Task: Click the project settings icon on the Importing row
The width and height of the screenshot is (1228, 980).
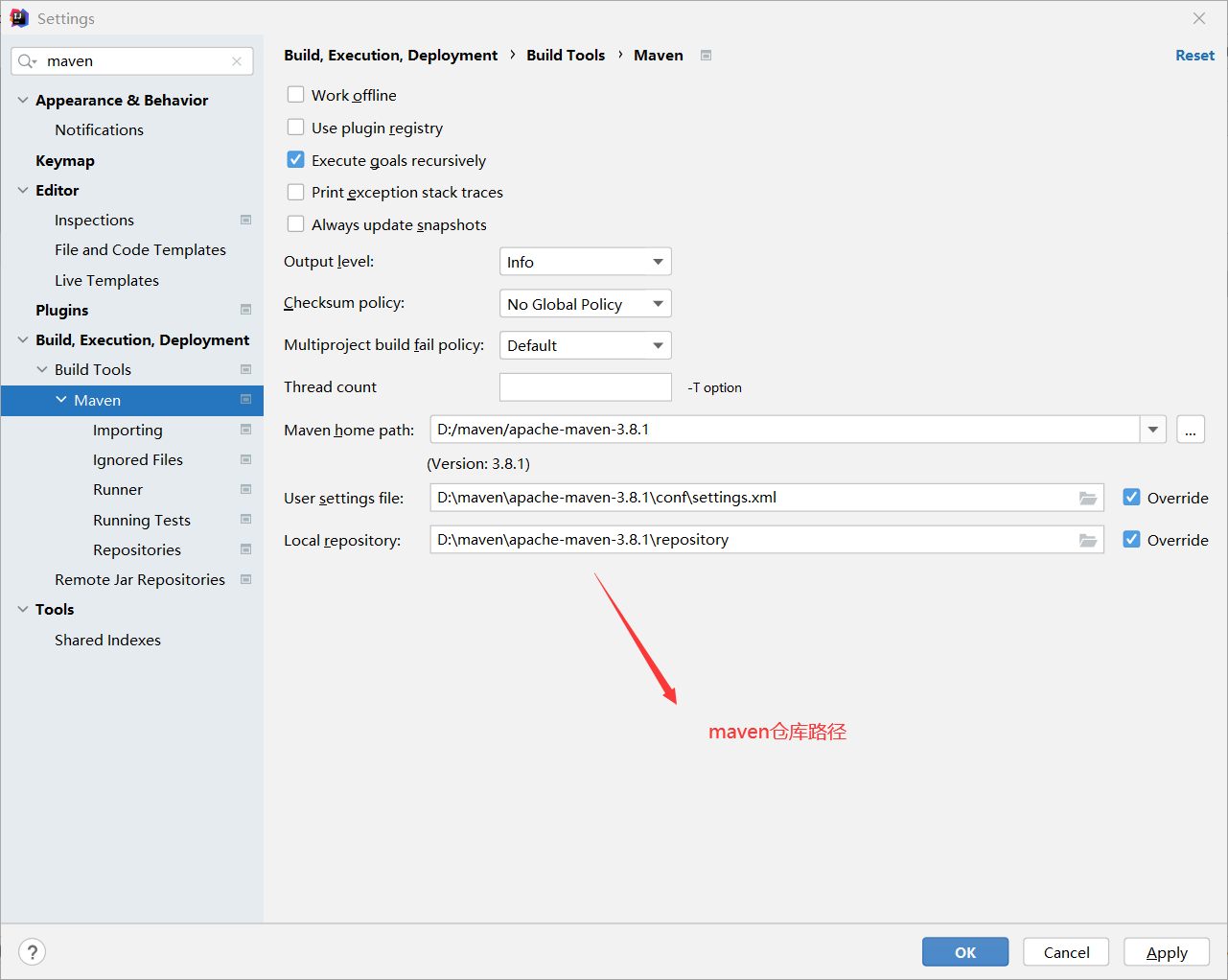Action: tap(245, 430)
